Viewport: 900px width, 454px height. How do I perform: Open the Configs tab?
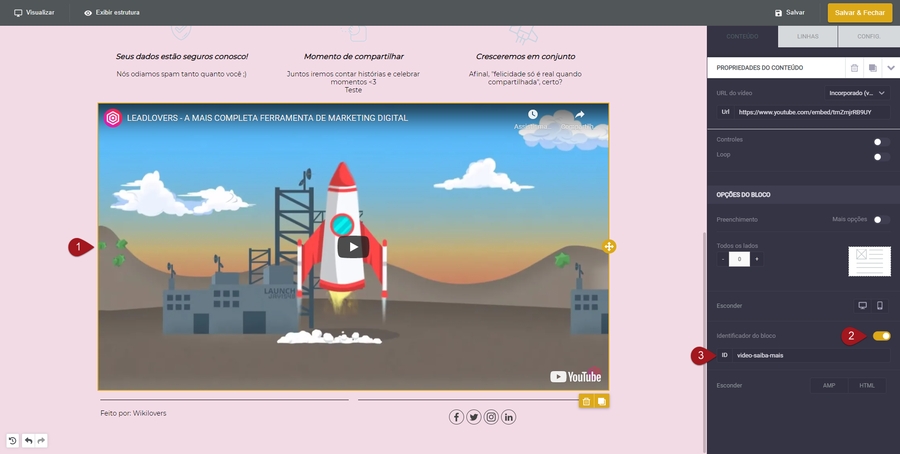pos(869,37)
